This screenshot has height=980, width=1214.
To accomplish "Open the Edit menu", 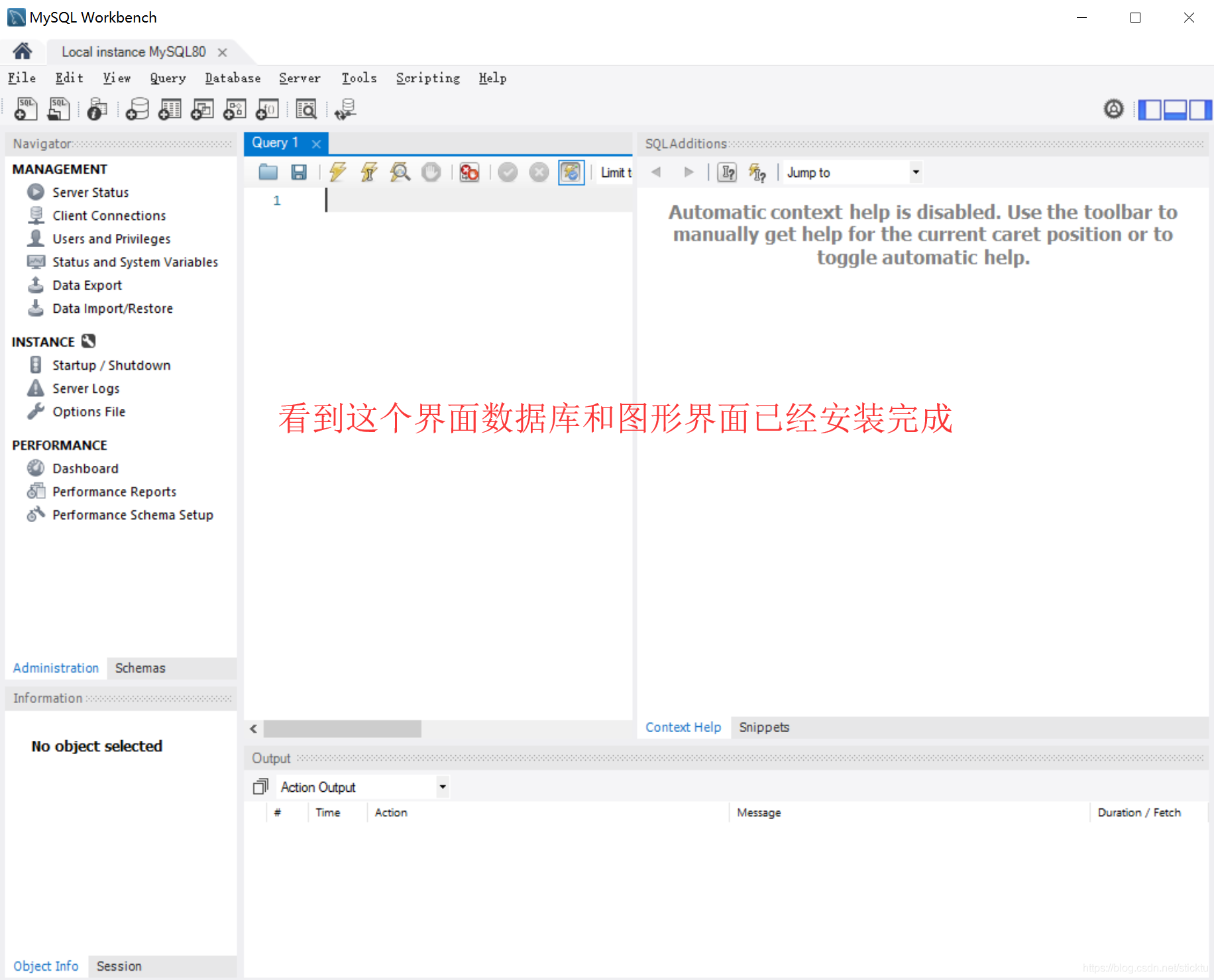I will pyautogui.click(x=69, y=78).
